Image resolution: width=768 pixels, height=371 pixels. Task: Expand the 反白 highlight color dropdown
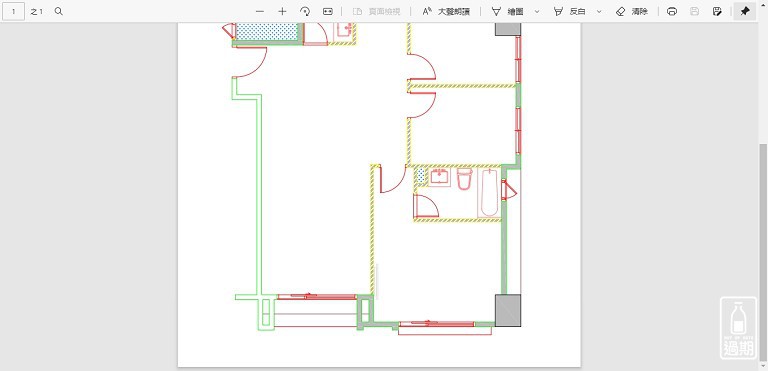(x=599, y=11)
